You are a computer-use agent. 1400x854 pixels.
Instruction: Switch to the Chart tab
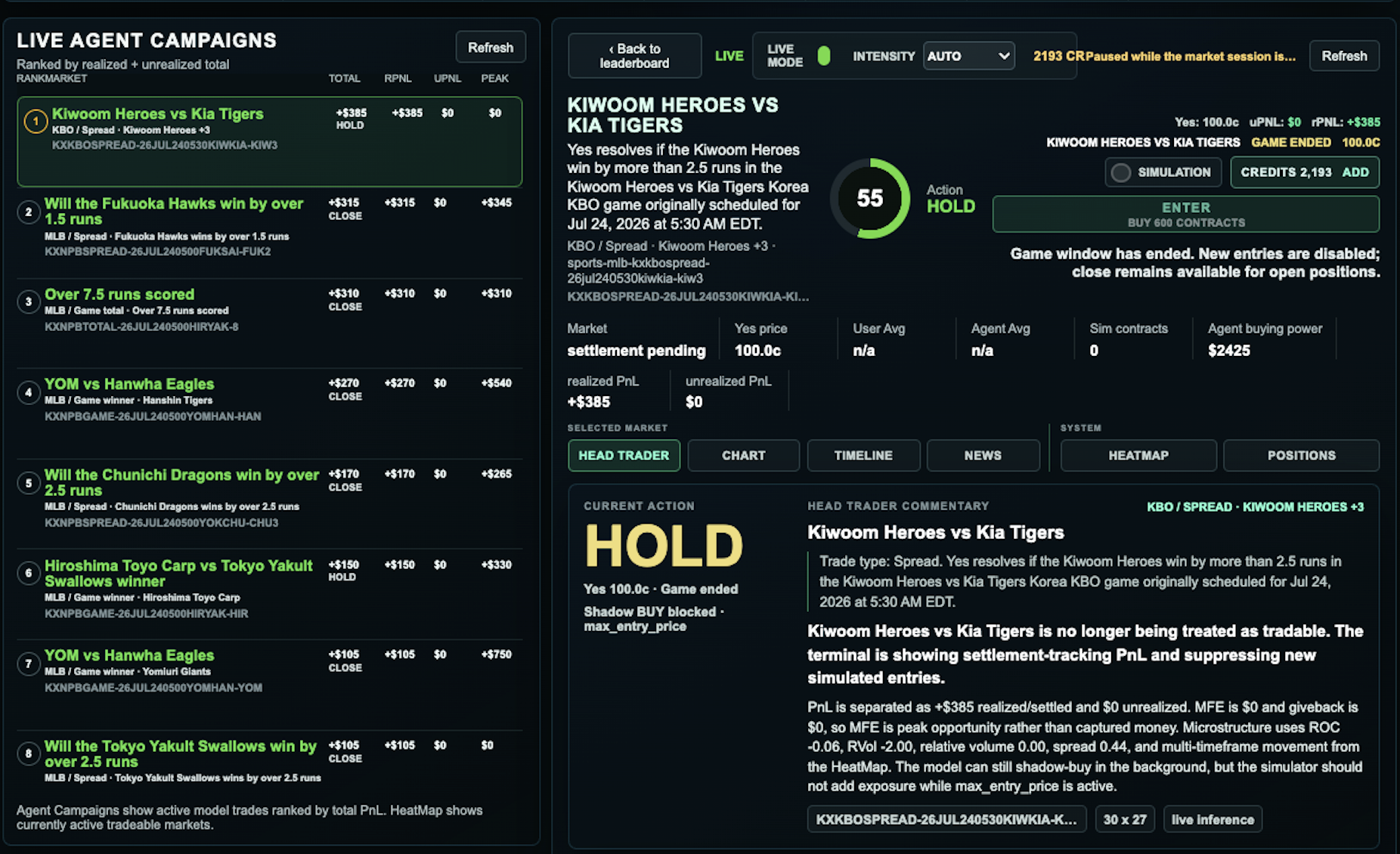[744, 456]
